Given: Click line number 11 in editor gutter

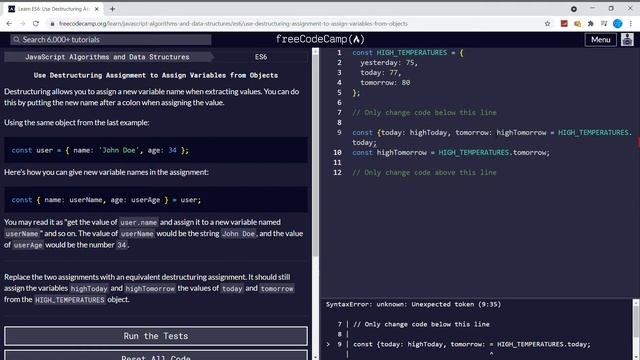Looking at the screenshot, I should [x=337, y=162].
